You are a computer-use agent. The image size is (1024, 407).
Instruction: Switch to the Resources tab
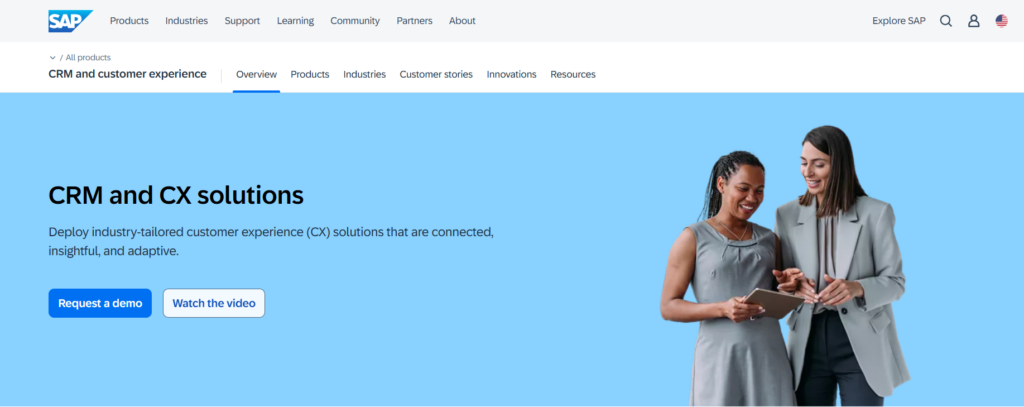[573, 74]
